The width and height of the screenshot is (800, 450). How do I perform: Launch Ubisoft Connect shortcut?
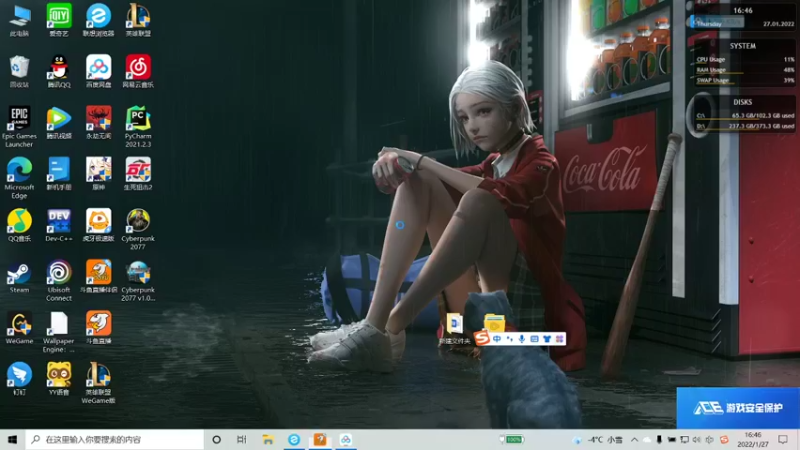[x=59, y=280]
